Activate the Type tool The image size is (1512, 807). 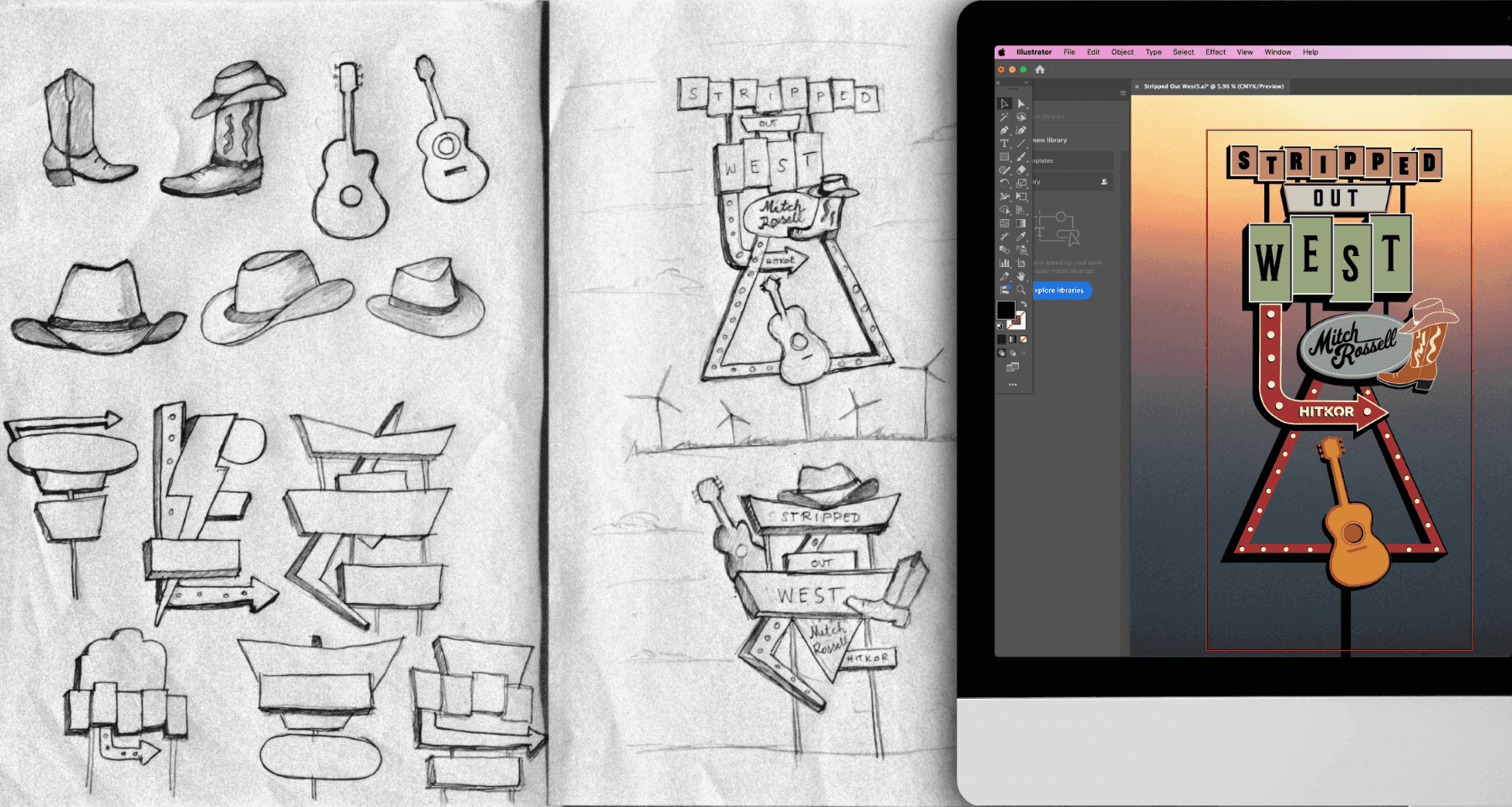point(1005,144)
